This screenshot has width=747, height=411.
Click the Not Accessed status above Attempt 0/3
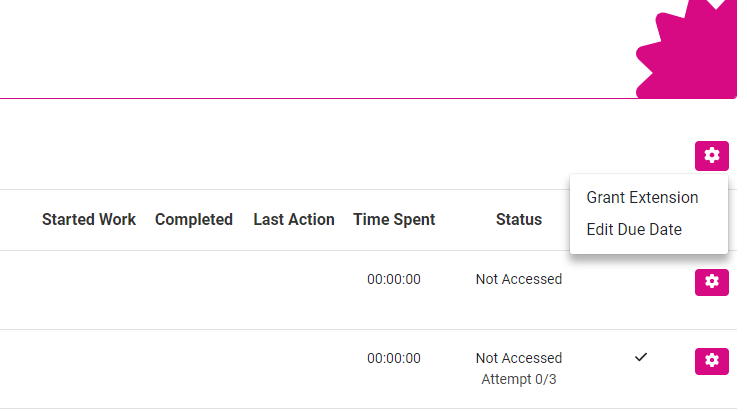(x=519, y=358)
